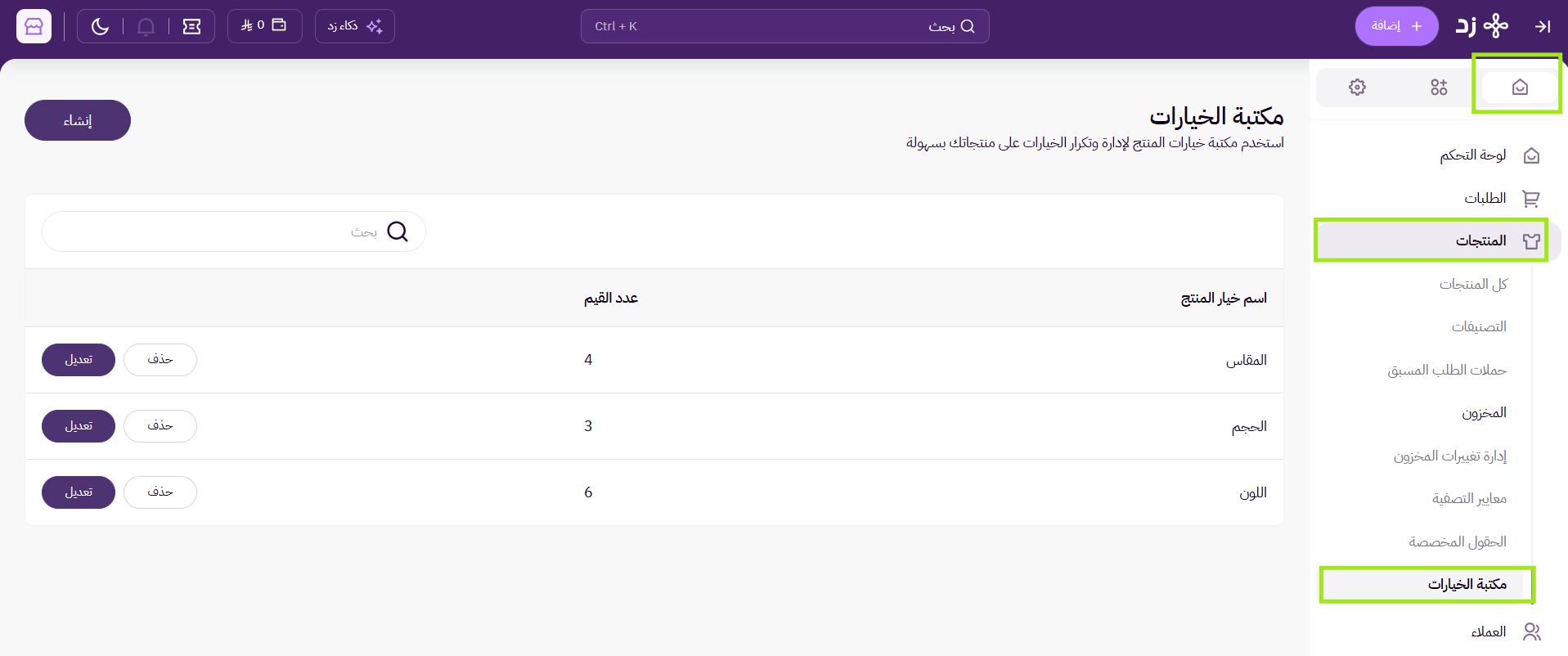Click the اللون option name

click(1253, 492)
